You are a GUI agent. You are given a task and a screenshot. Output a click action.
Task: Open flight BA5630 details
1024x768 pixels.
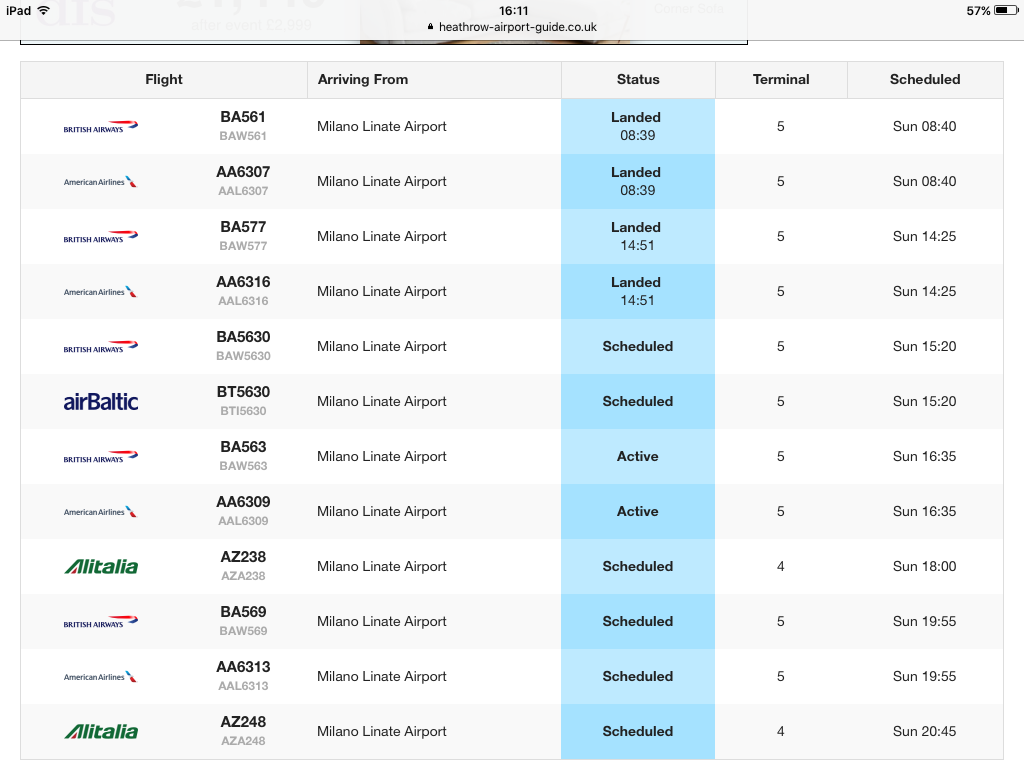tap(243, 336)
